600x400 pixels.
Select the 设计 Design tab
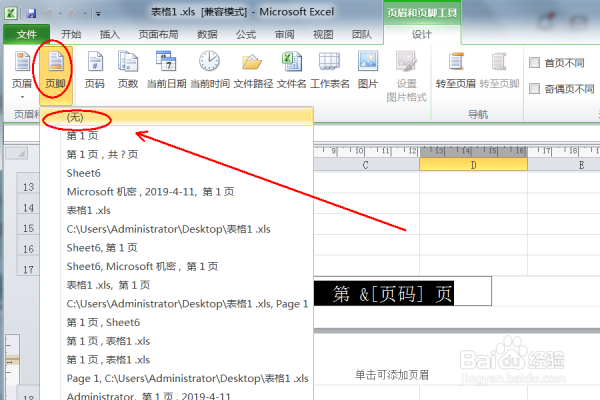[422, 34]
